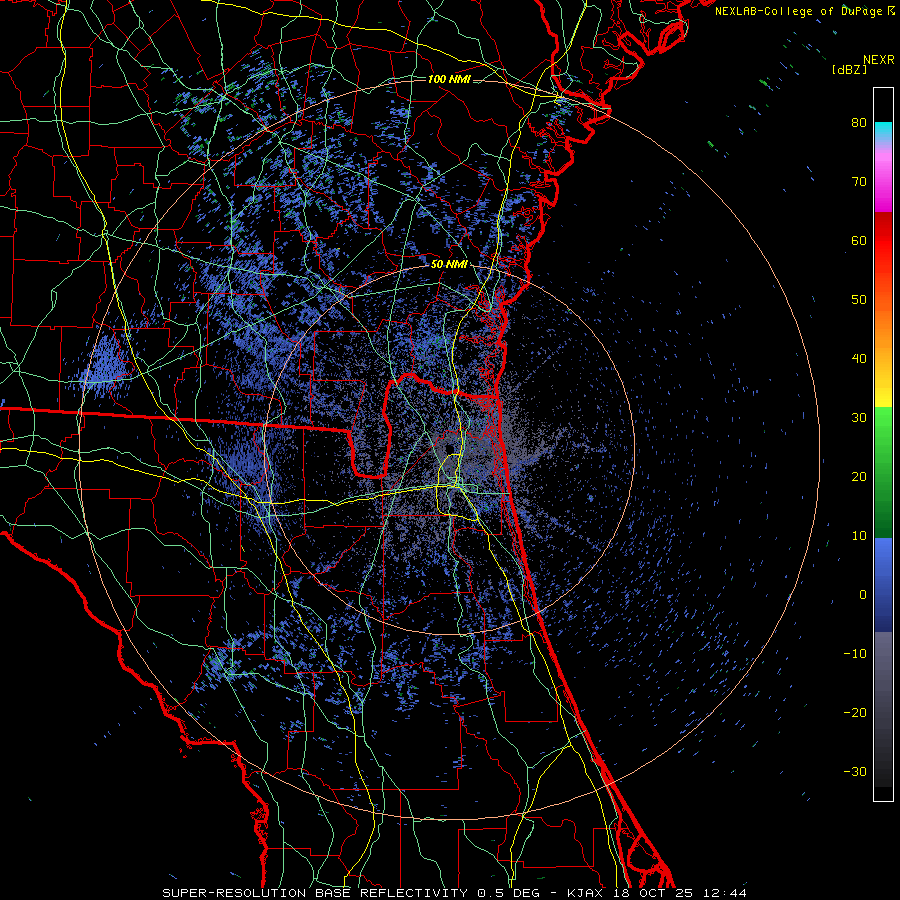900x900 pixels.
Task: Click the gray segment of the color bar
Action: coord(883,709)
